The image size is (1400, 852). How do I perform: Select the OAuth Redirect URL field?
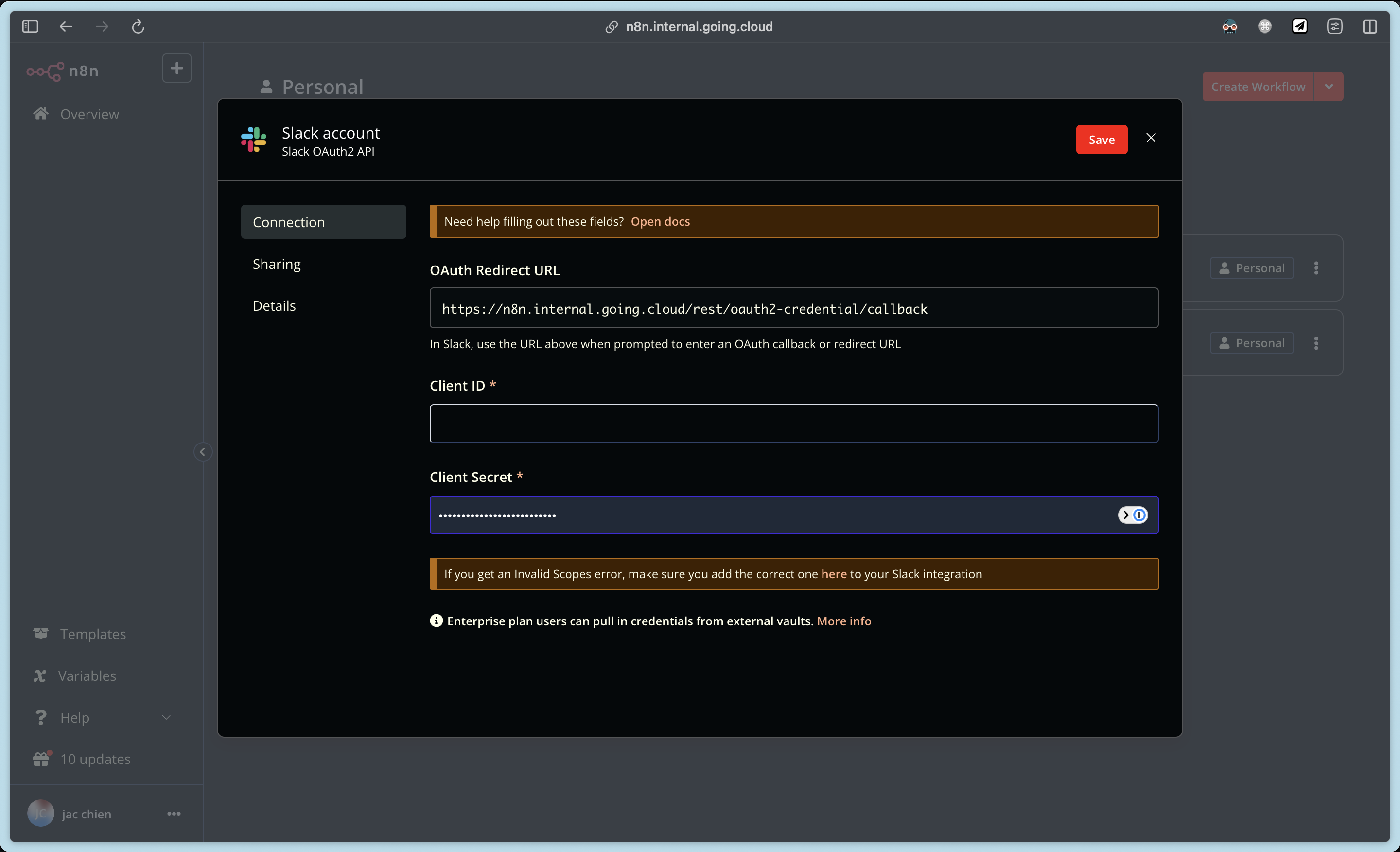[x=794, y=308]
